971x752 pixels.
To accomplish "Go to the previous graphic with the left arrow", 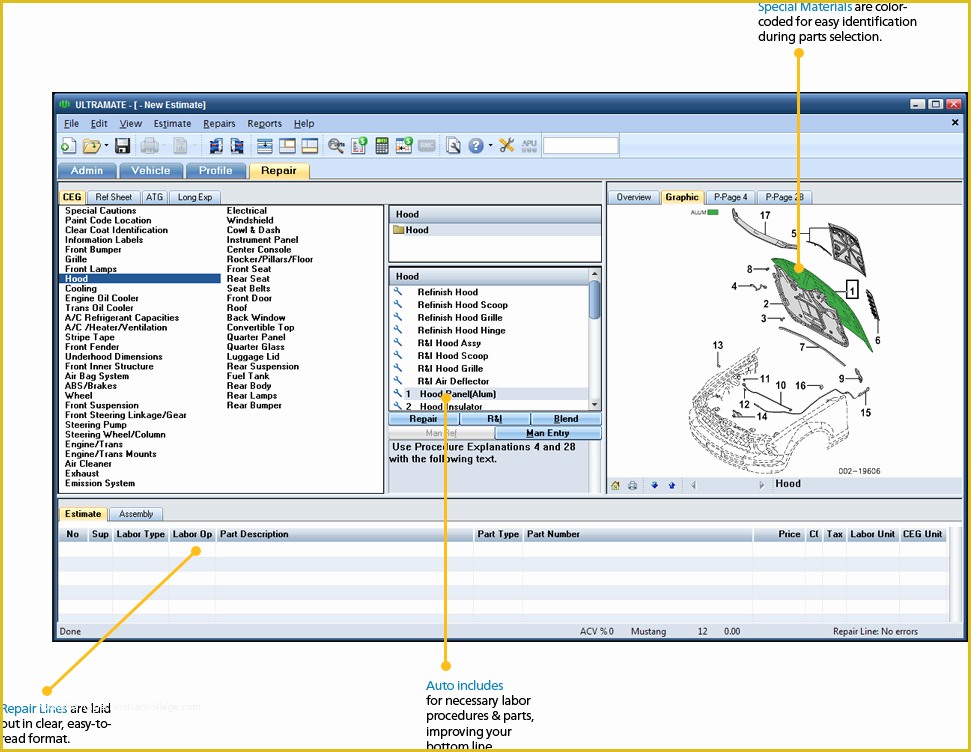I will (x=694, y=485).
